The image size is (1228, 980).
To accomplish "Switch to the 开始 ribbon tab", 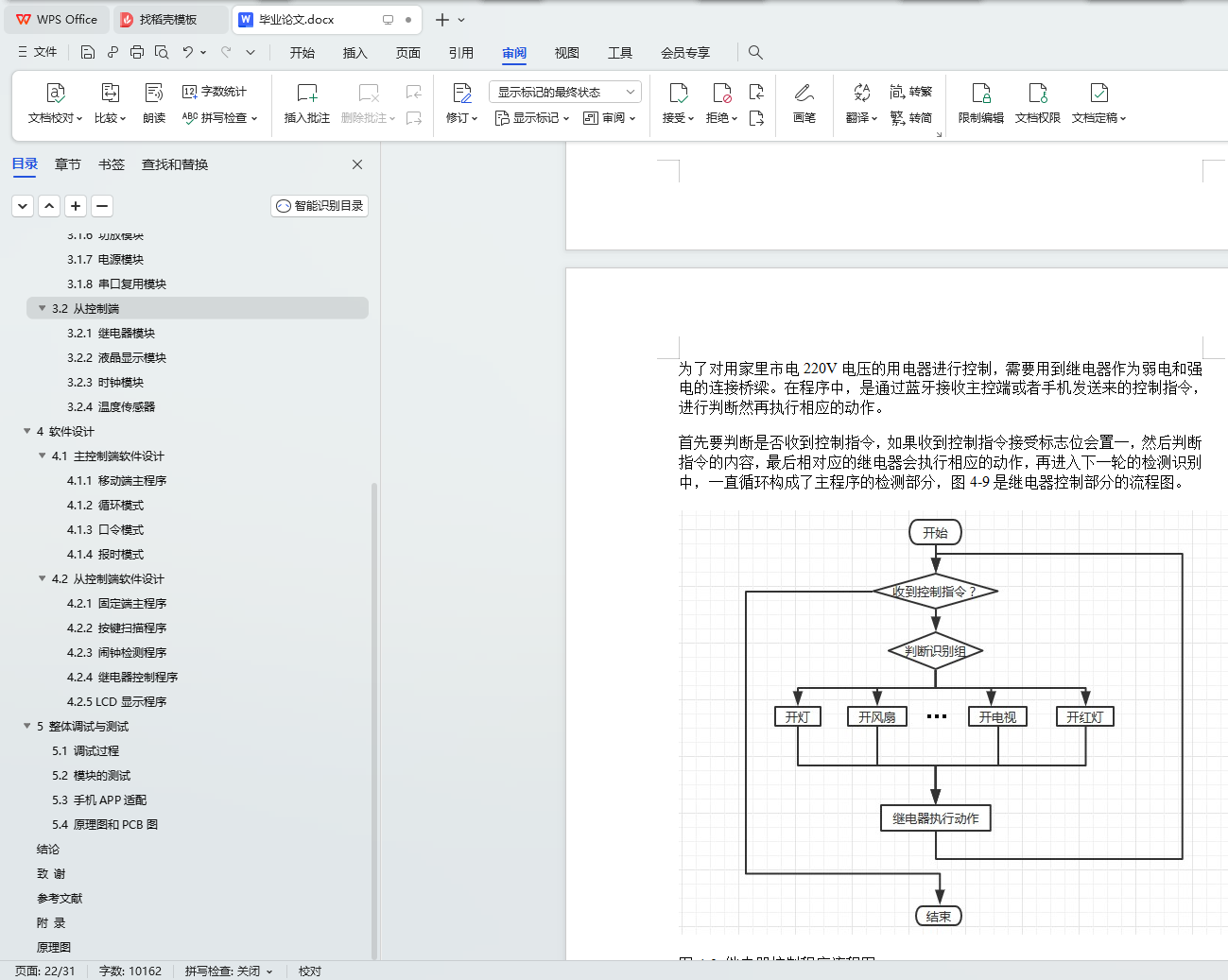I will pos(303,53).
